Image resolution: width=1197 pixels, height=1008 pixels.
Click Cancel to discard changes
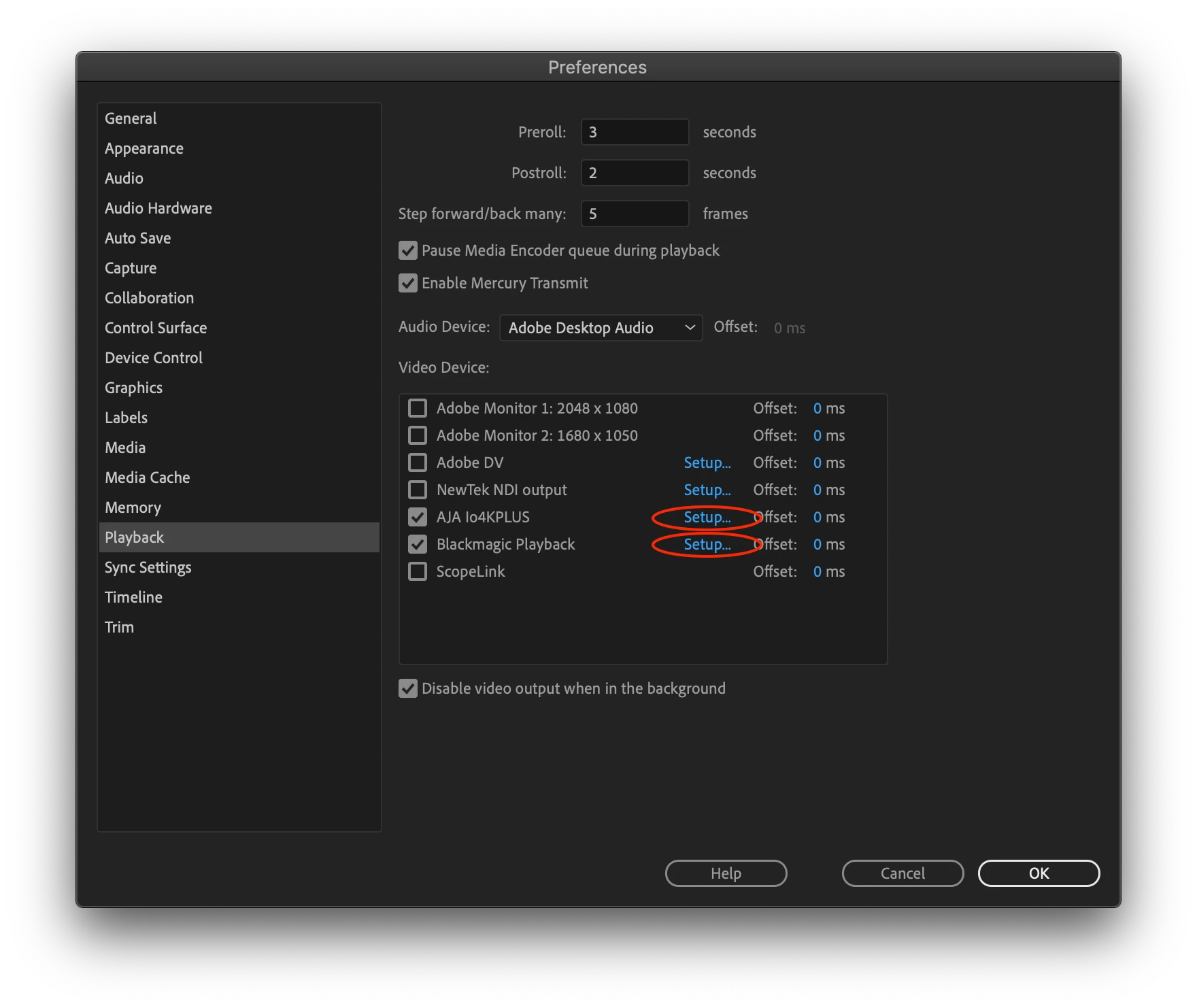(x=903, y=873)
